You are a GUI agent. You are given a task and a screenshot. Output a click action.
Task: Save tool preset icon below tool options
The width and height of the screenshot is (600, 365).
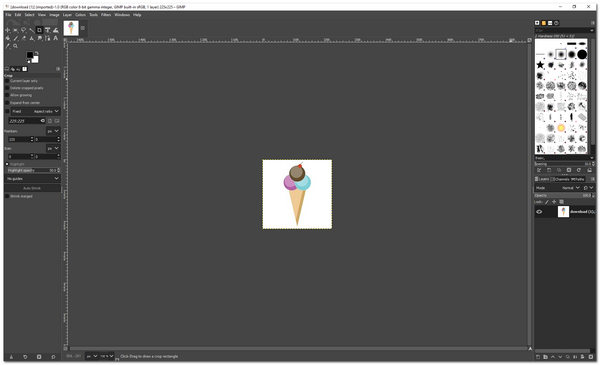(x=11, y=357)
